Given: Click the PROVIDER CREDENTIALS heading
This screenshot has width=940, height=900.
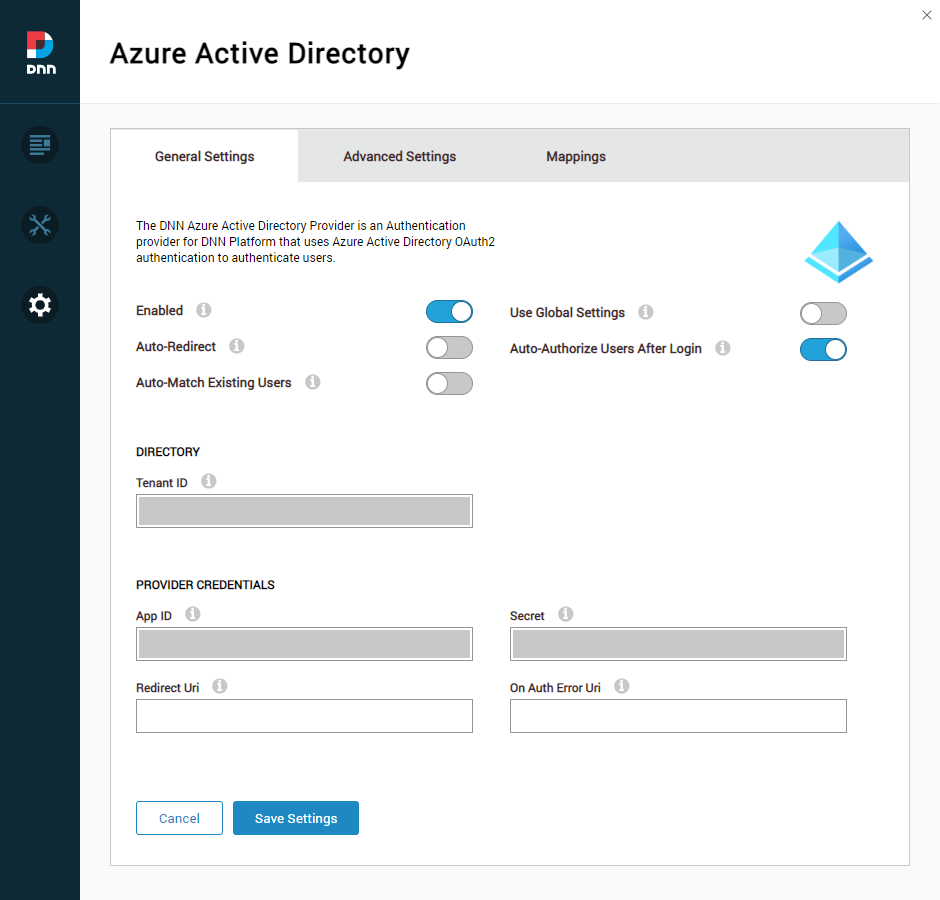Looking at the screenshot, I should pos(205,585).
